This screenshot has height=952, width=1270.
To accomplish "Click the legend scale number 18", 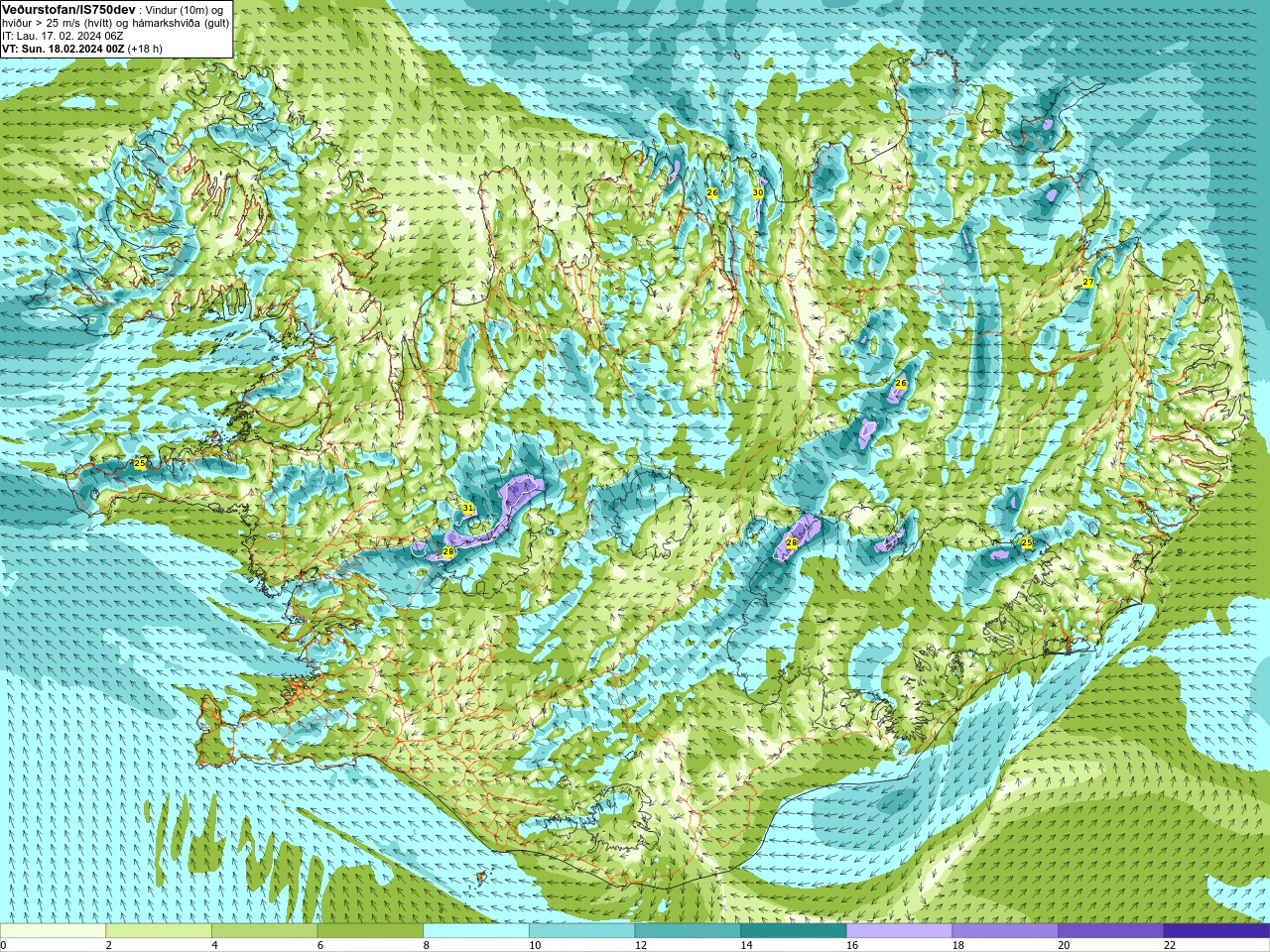I will [x=957, y=945].
